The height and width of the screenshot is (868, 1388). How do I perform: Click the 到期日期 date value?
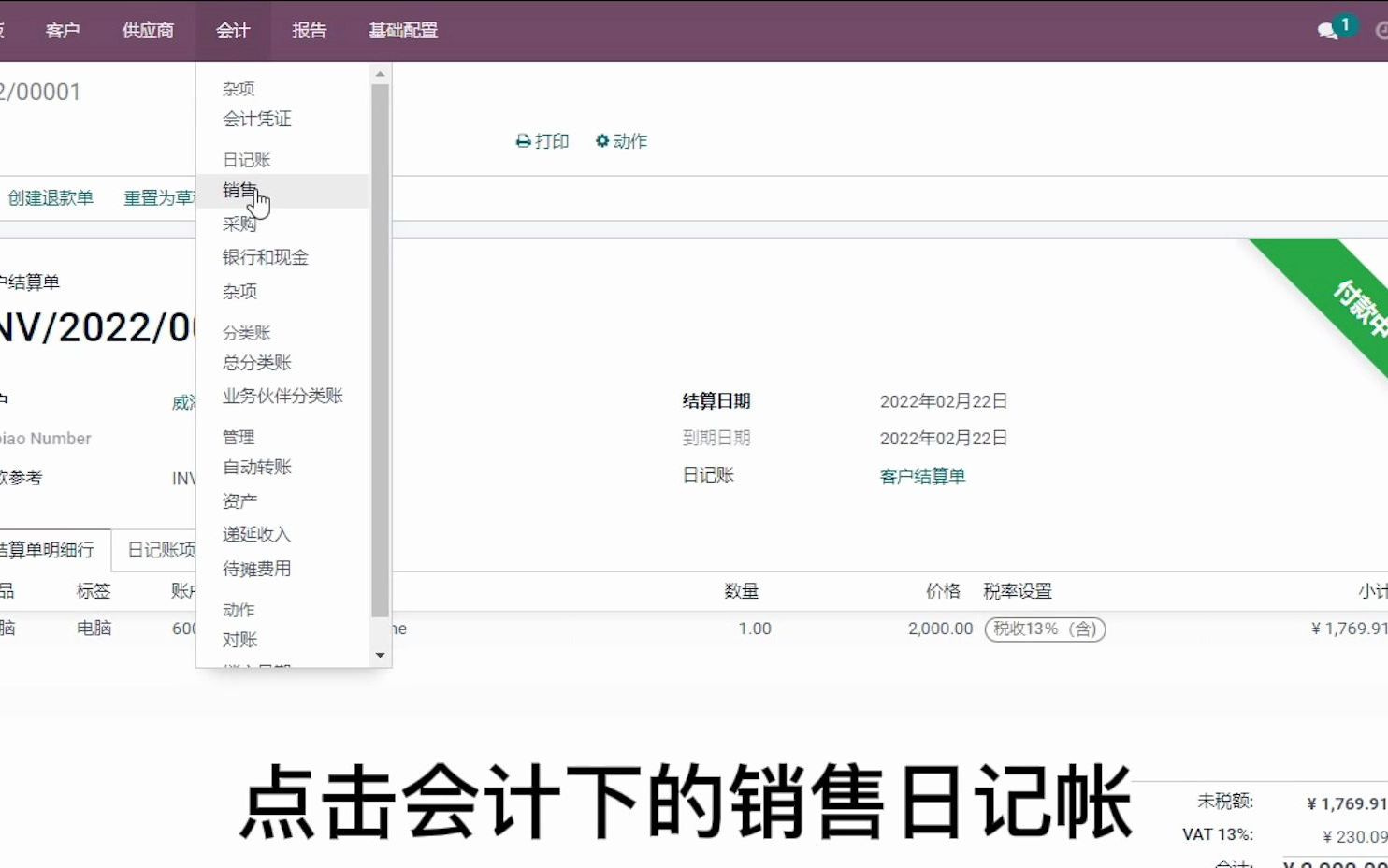tap(944, 438)
